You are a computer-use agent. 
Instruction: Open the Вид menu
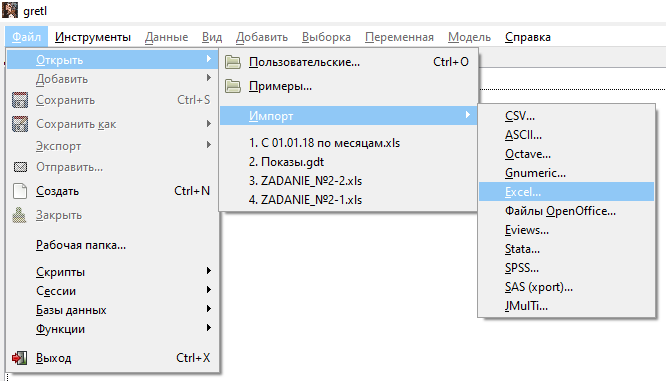point(212,37)
